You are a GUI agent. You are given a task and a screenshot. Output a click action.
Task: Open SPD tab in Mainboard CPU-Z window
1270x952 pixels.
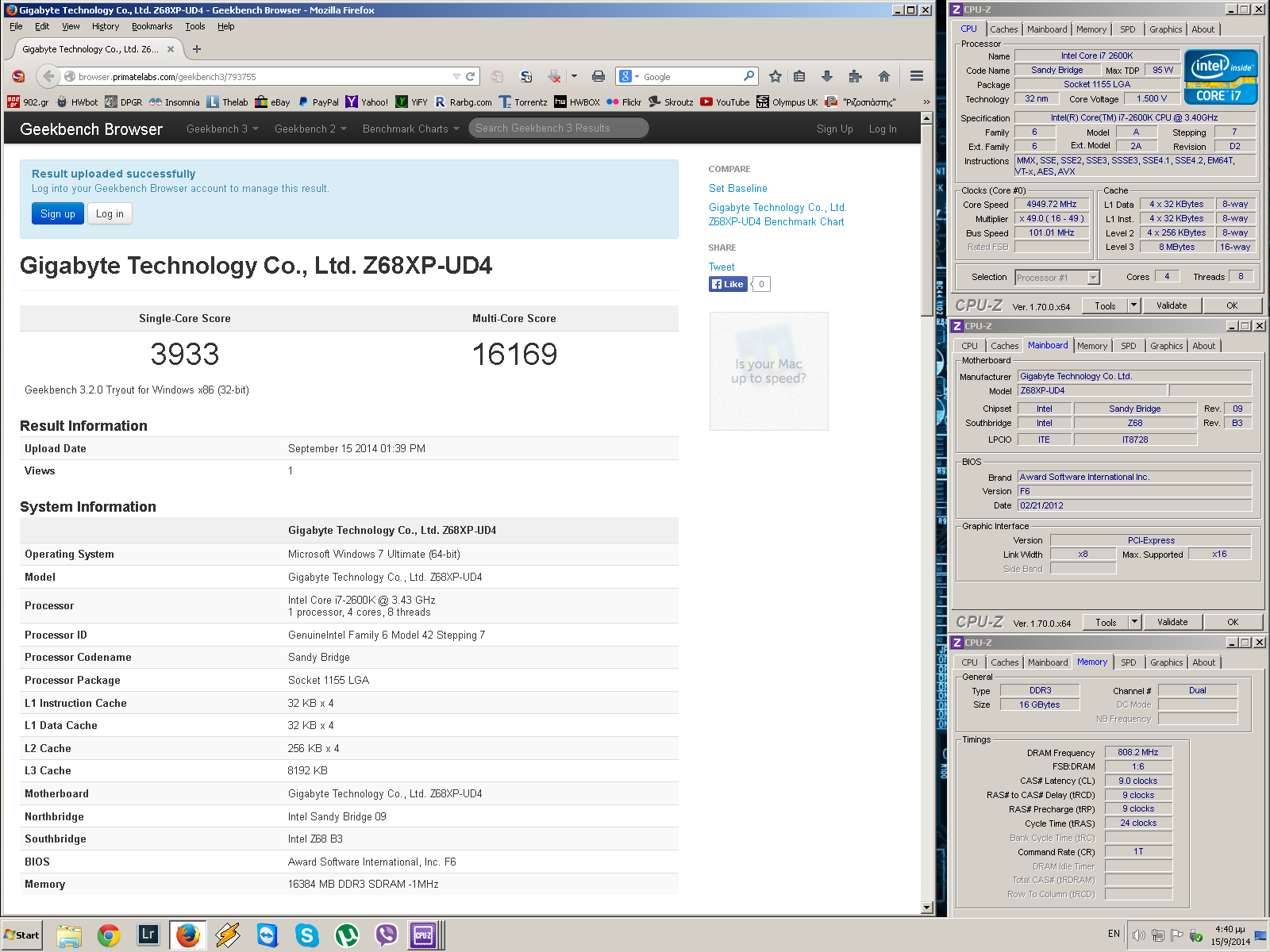(x=1128, y=346)
